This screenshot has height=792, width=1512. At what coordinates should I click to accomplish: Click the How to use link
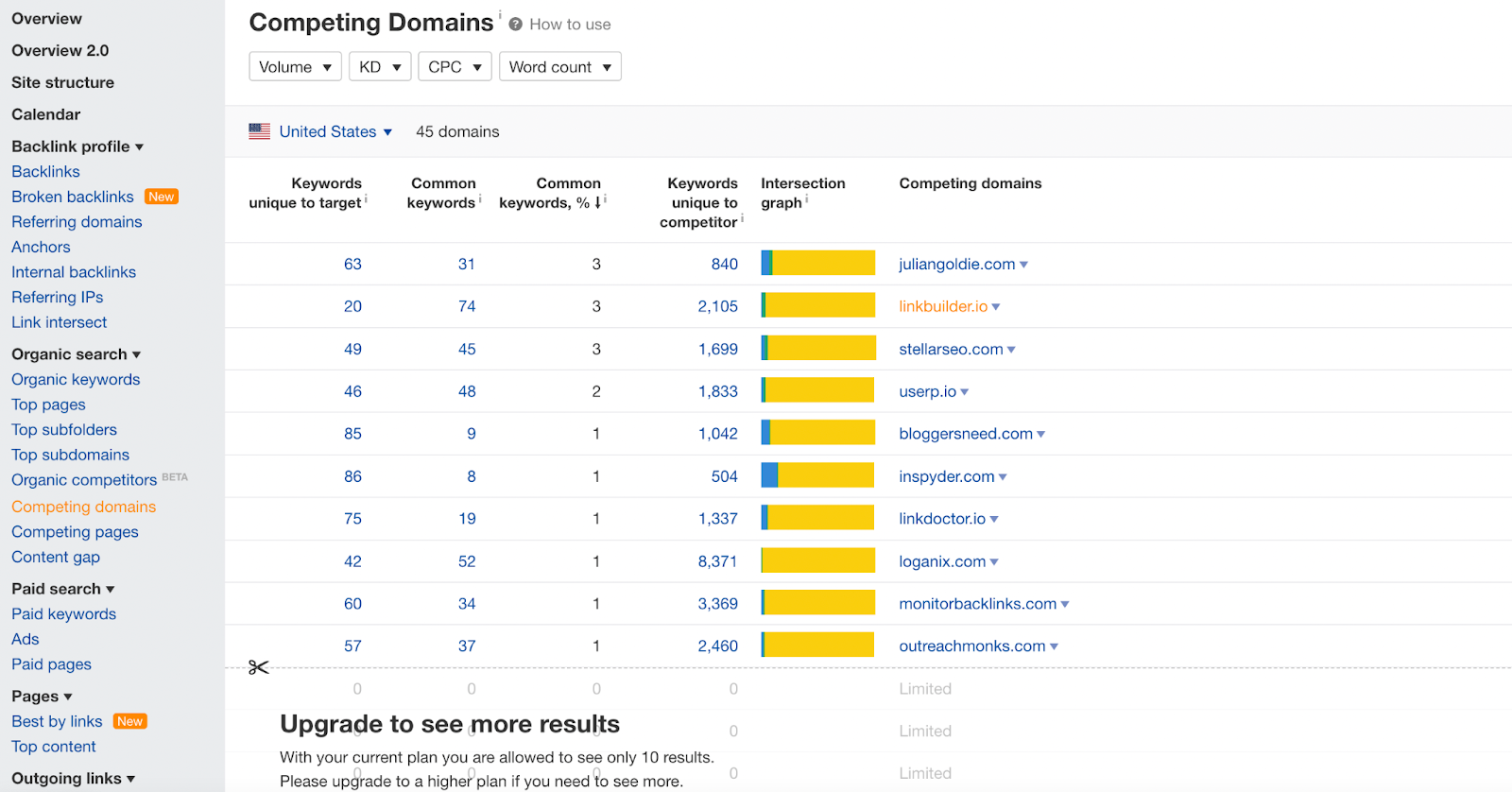click(570, 25)
